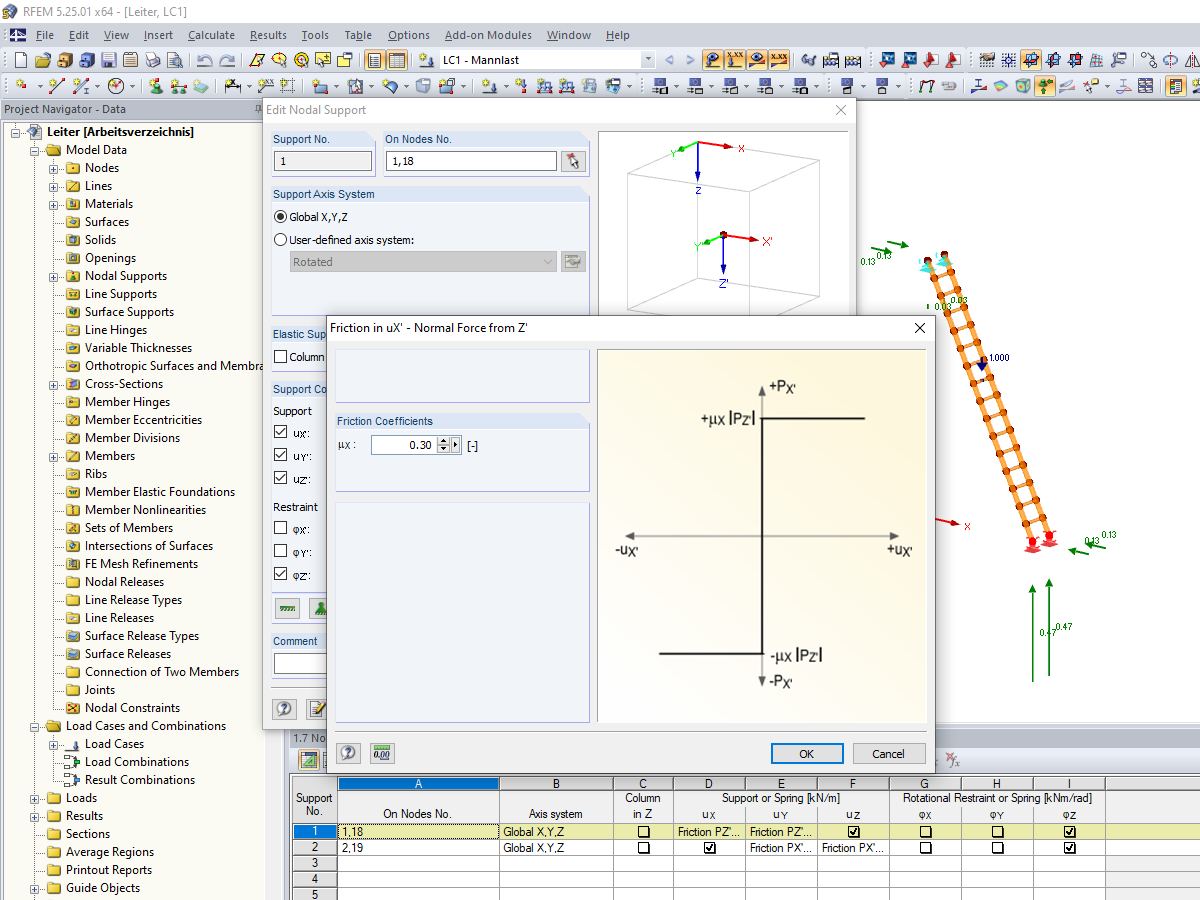Select Member Hinges in the navigator
The width and height of the screenshot is (1200, 900).
tap(127, 402)
